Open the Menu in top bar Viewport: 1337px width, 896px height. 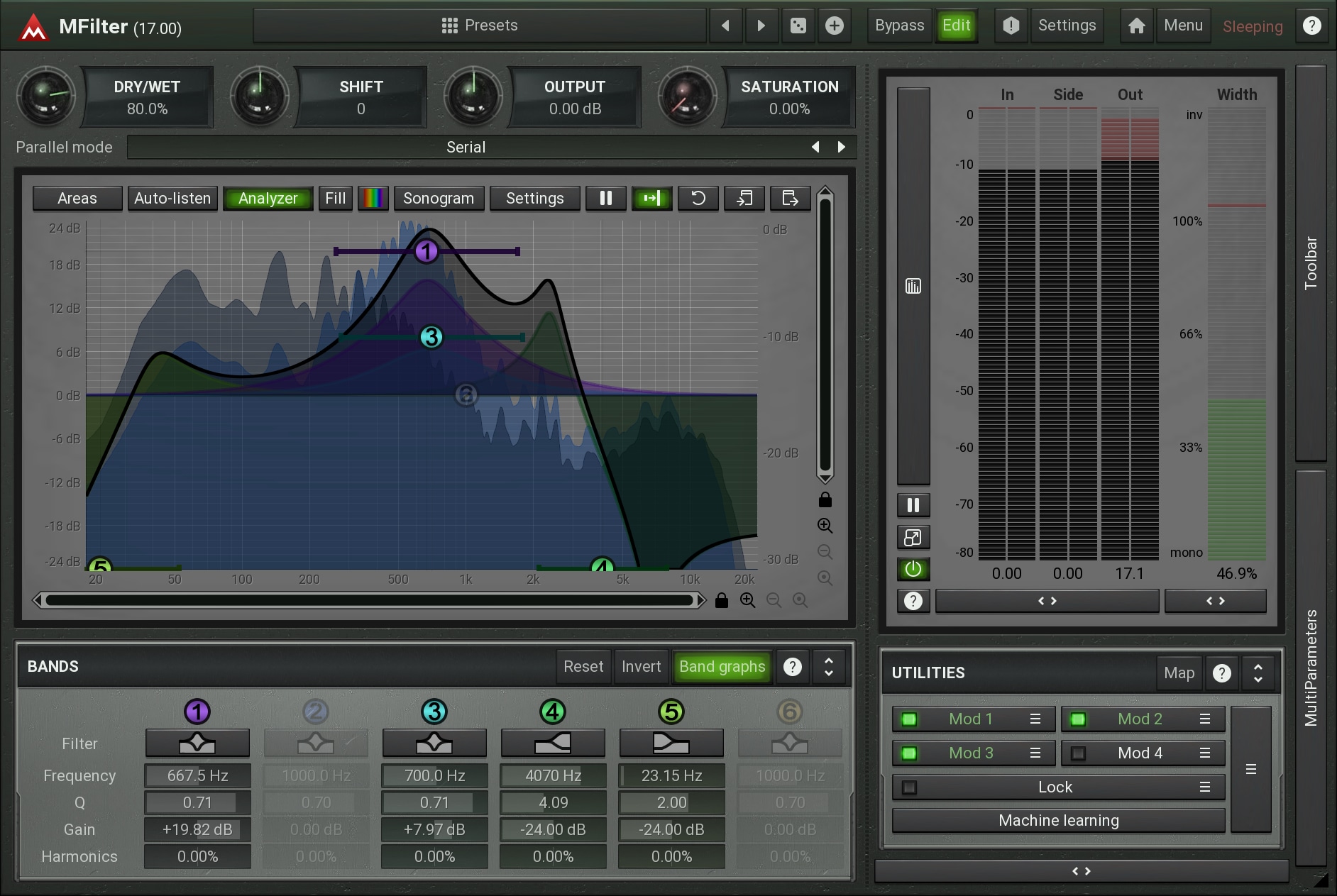pos(1183,26)
